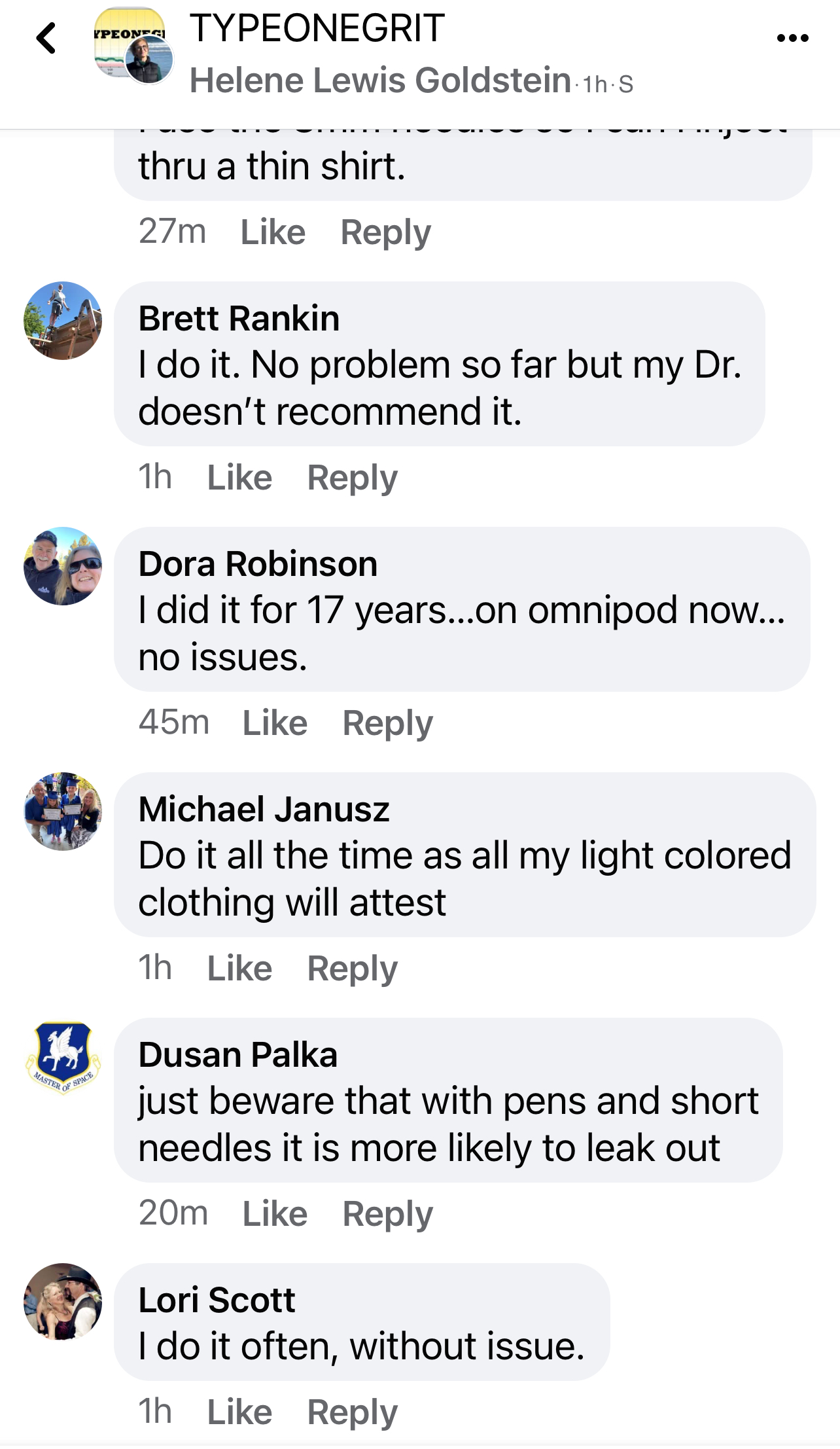Tap Dora Robinson's profile picture
Screen dimensions: 840x1449
(63, 566)
